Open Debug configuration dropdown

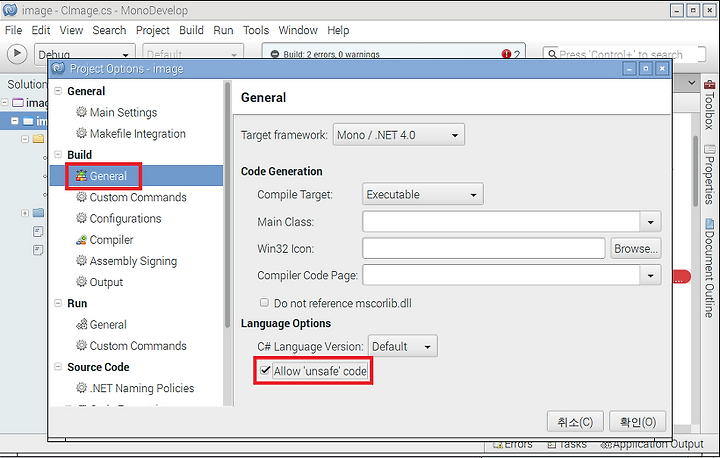point(84,54)
